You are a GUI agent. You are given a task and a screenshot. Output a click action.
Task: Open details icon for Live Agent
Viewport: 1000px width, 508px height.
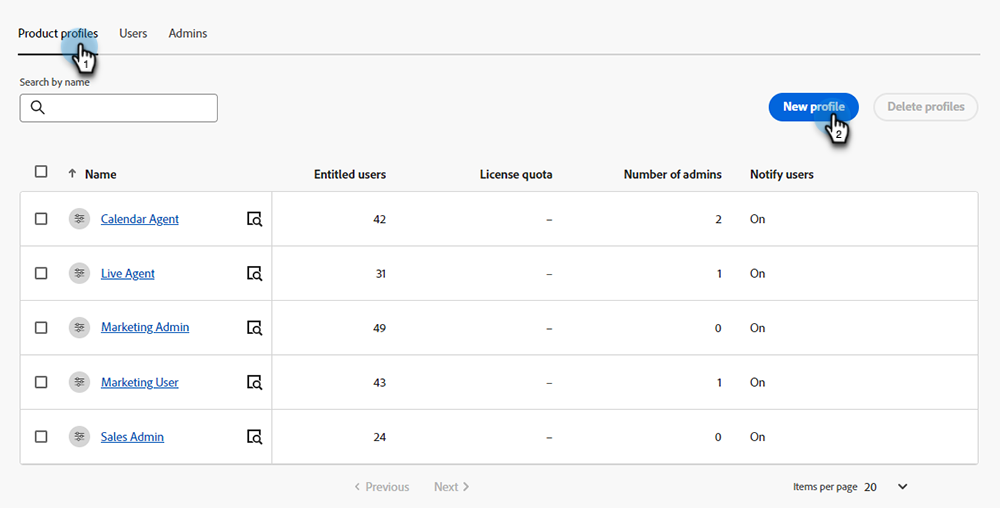pos(254,273)
